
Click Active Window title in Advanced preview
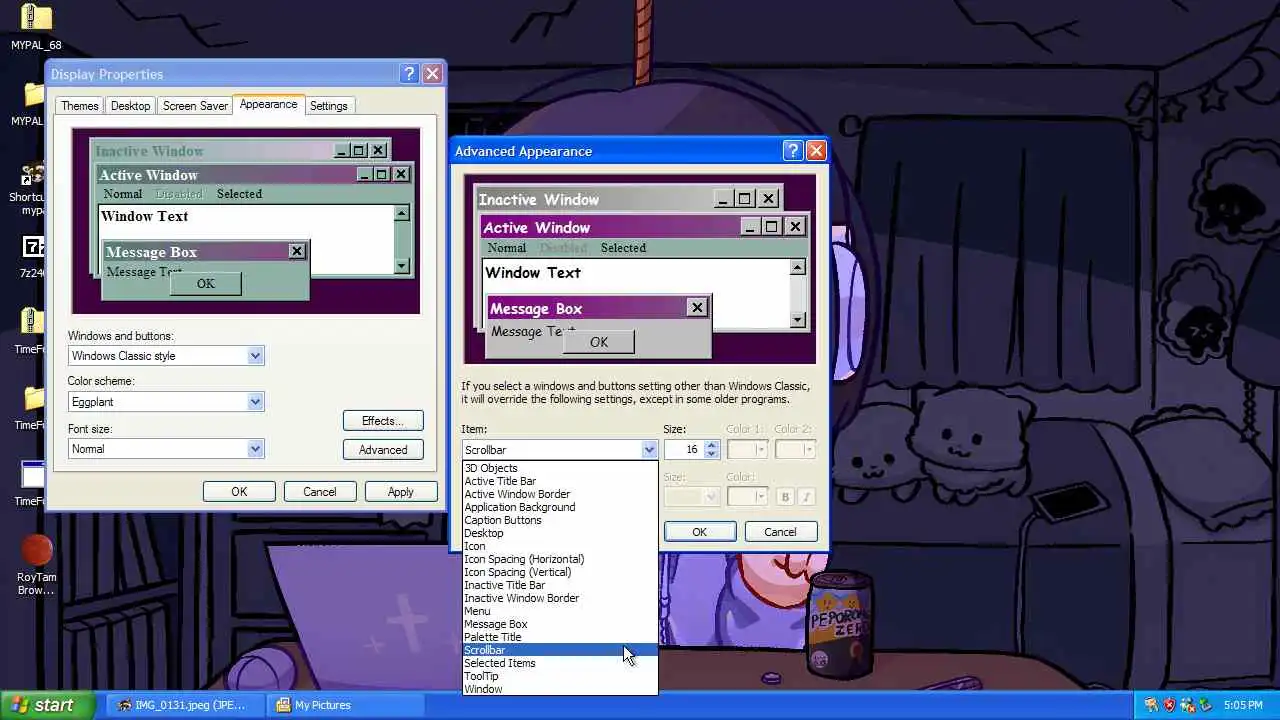[x=537, y=228]
